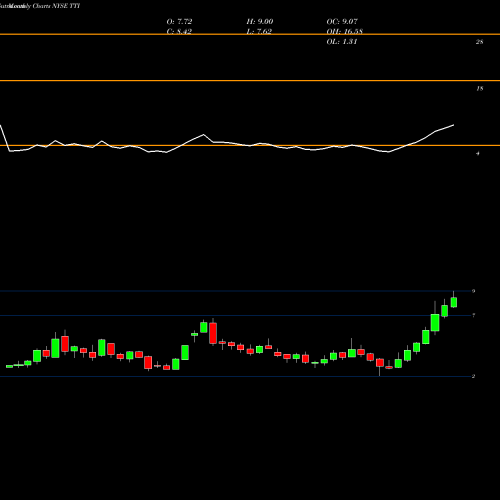
Task: Click the OL: 1.31 reading
Action: coord(342,42)
